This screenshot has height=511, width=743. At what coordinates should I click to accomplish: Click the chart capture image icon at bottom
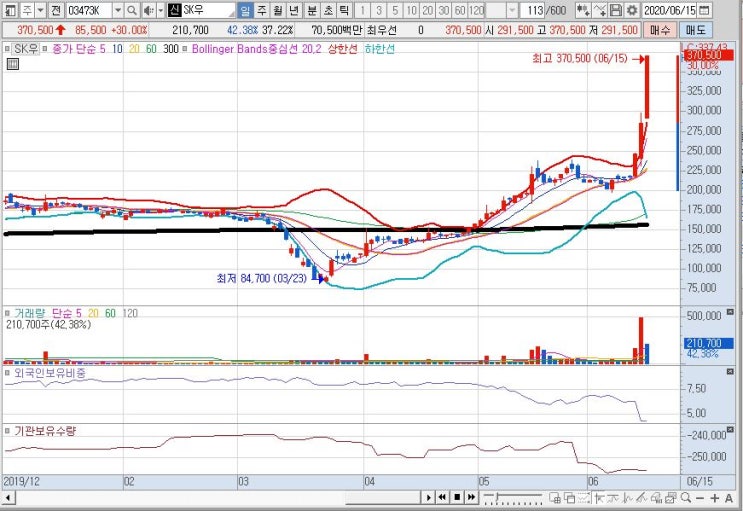[671, 498]
